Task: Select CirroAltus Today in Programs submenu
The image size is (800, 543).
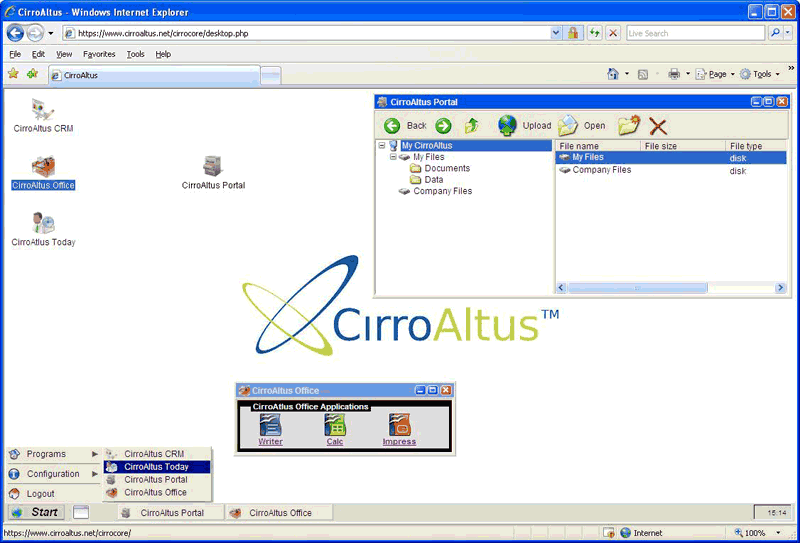Action: (155, 467)
